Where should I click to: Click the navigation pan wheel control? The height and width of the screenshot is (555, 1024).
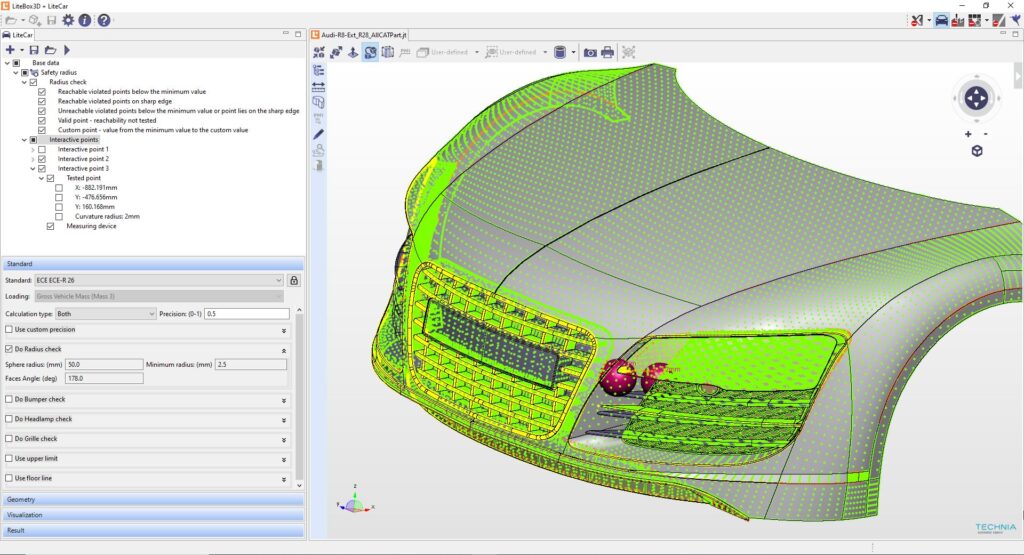coord(976,99)
